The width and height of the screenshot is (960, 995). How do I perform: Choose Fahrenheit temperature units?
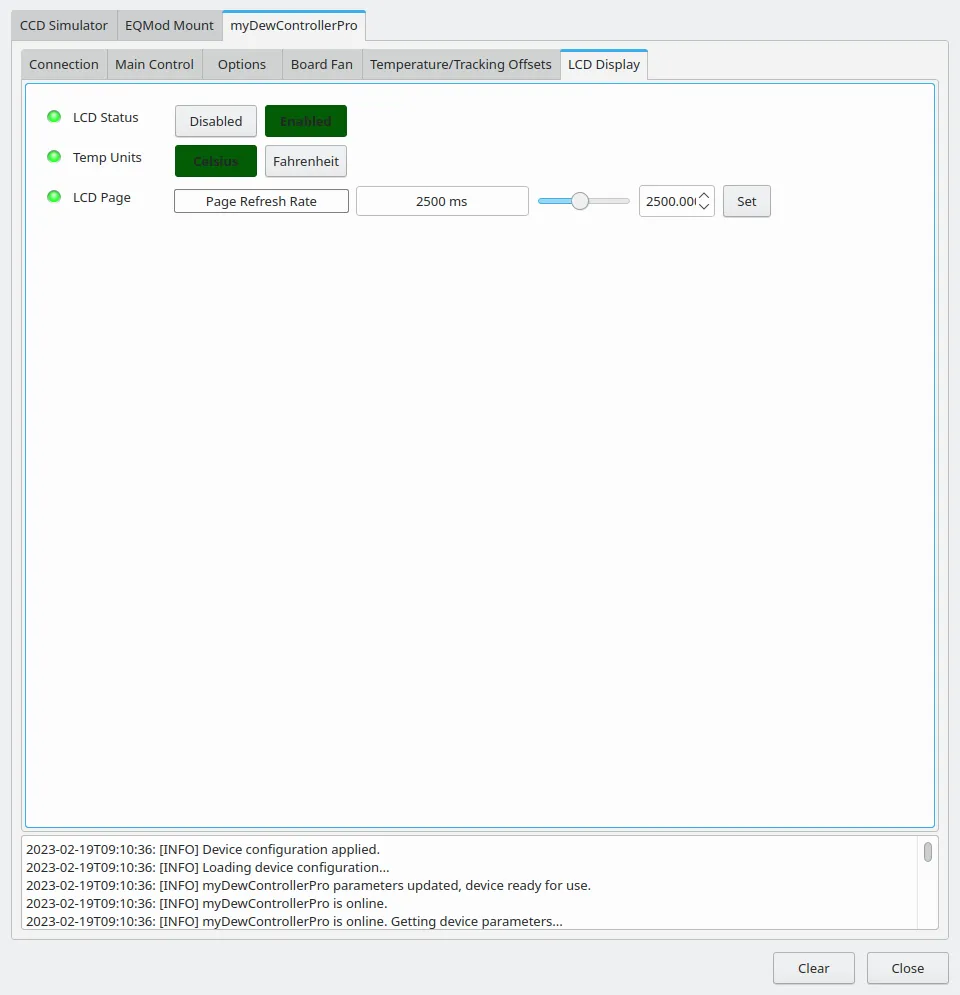pos(306,161)
